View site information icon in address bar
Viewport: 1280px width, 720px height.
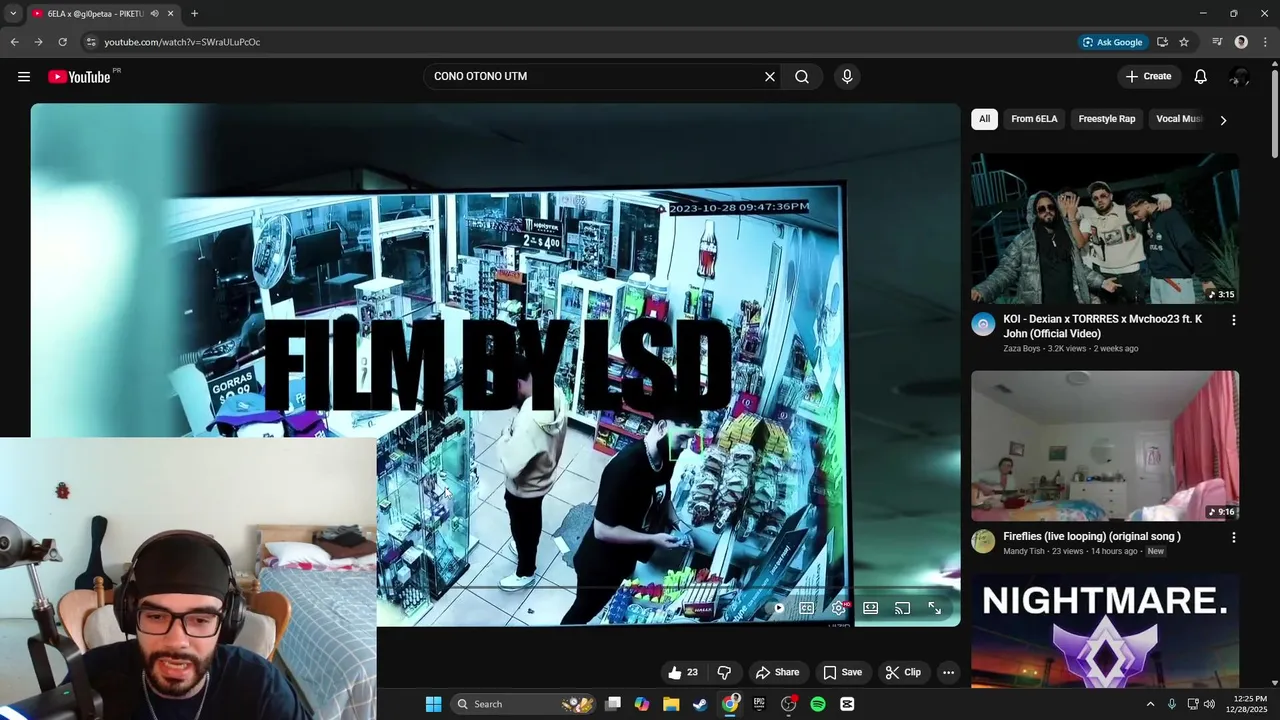[91, 42]
